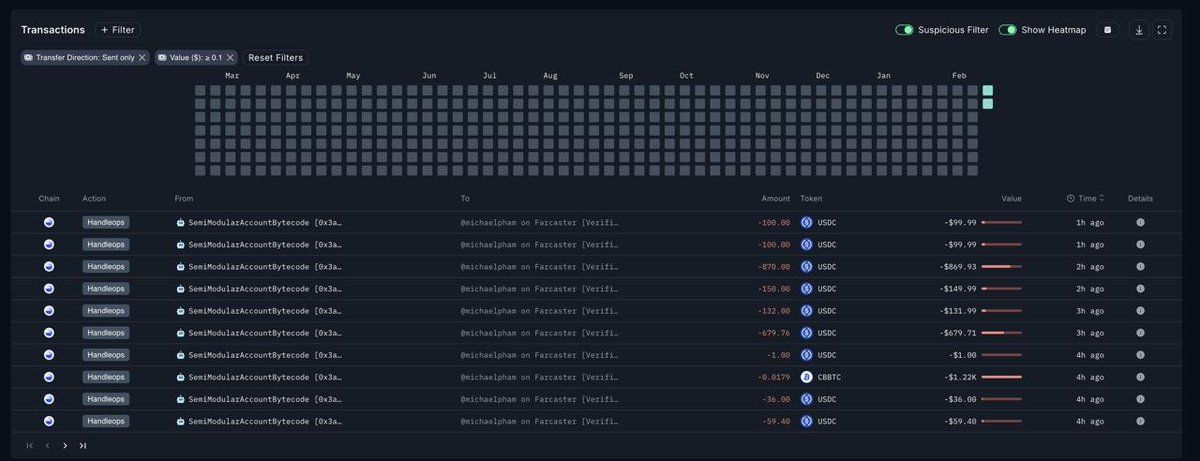This screenshot has width=1200, height=461.
Task: Open details icon for the CBBTC row
Action: (x=1140, y=377)
